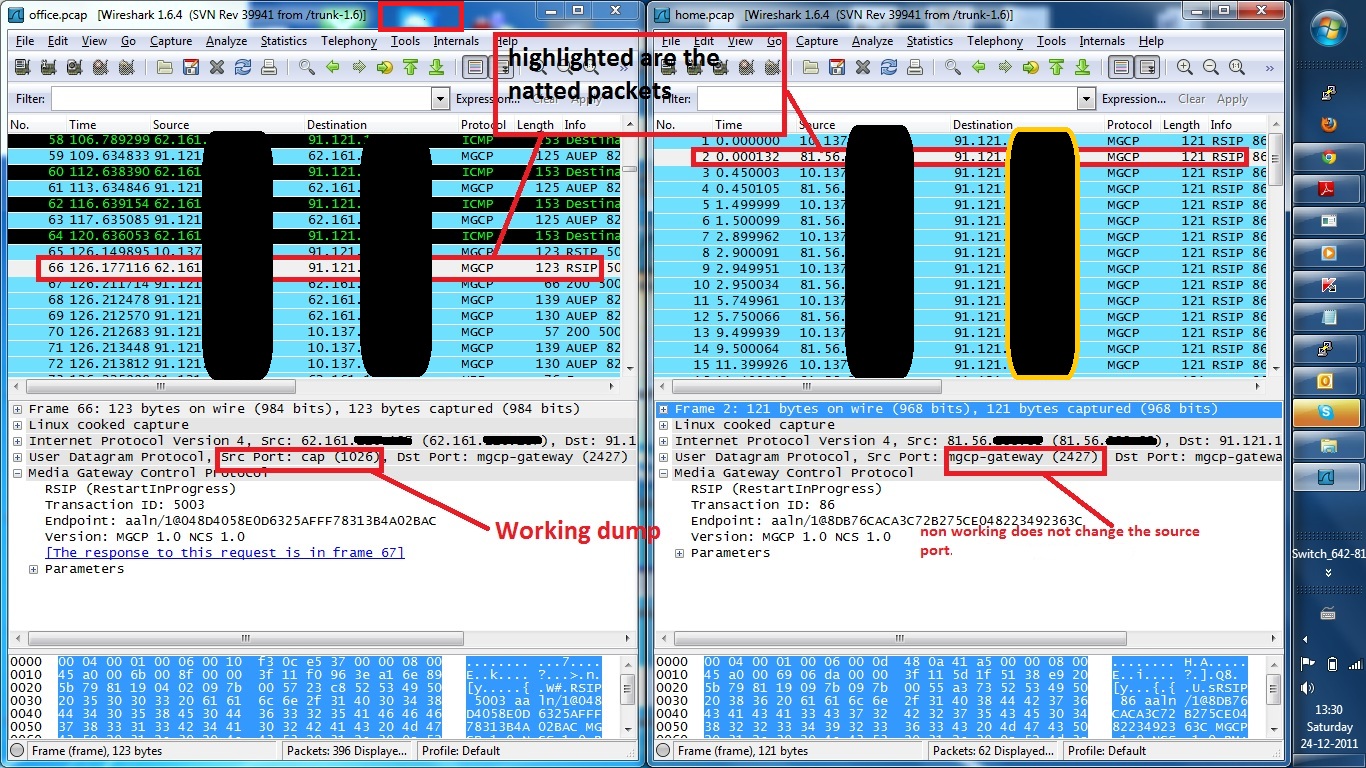
Task: Expand Parameters node in home.pcap details
Action: point(680,553)
